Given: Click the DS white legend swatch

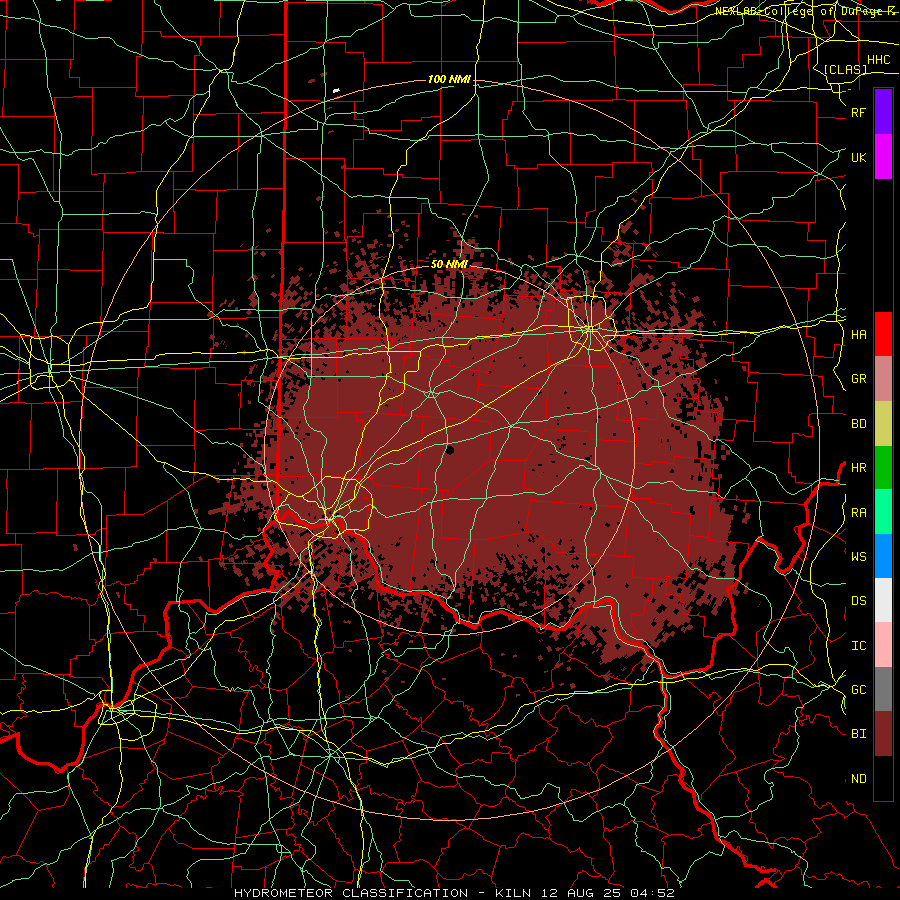Looking at the screenshot, I should click(x=883, y=600).
